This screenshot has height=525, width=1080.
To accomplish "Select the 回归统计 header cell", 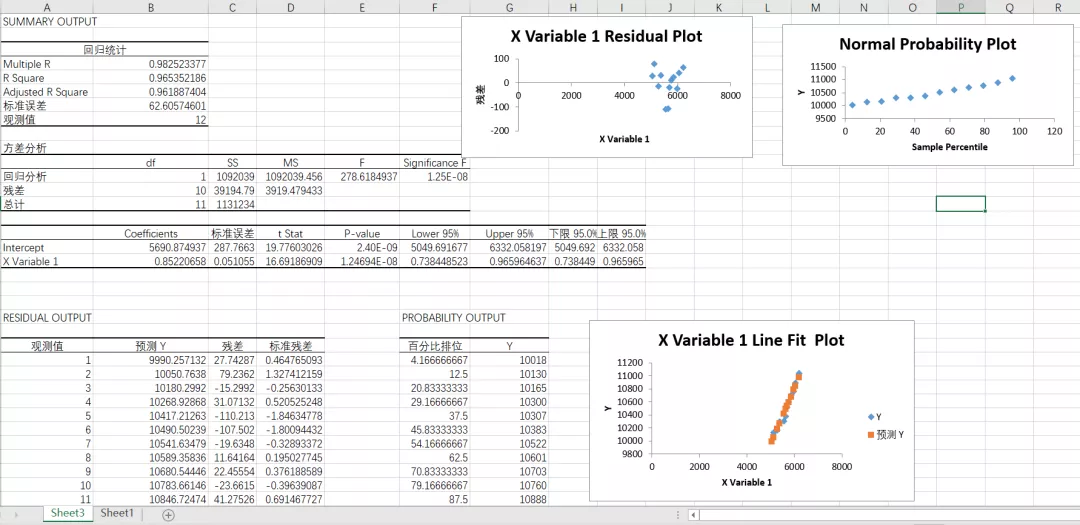I will [104, 50].
